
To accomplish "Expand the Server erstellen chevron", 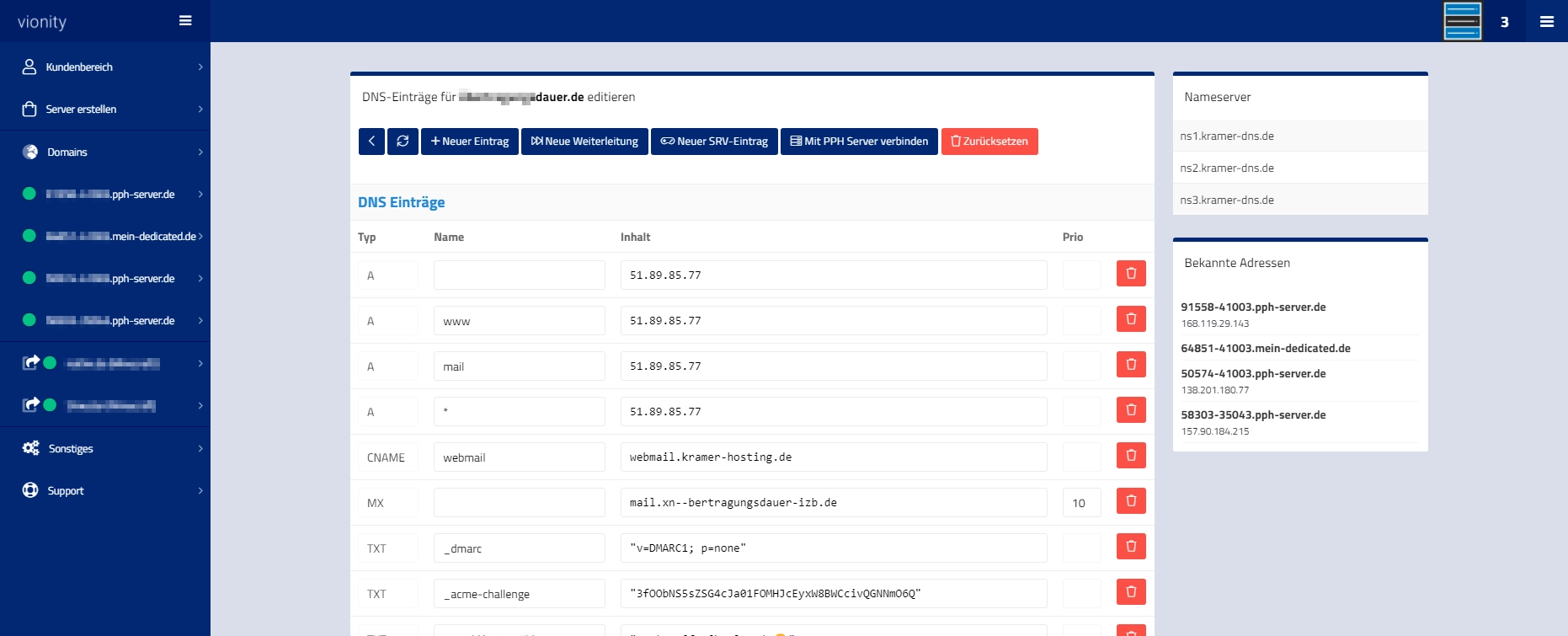I will coord(200,109).
